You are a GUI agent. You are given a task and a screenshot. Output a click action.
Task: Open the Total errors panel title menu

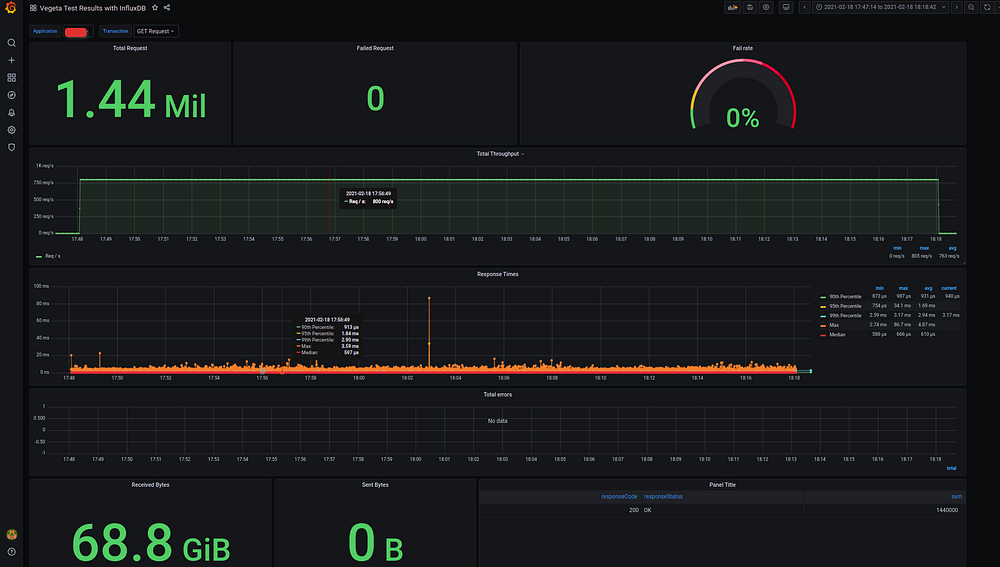pyautogui.click(x=497, y=395)
